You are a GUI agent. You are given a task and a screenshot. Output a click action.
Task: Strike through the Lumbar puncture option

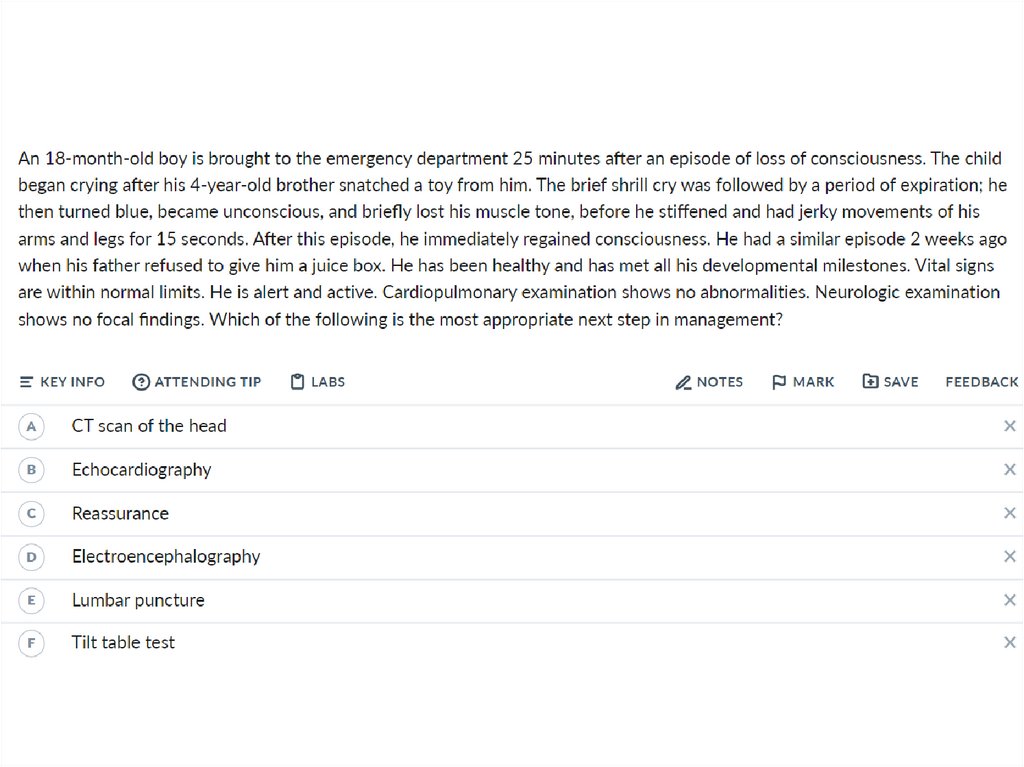(1009, 600)
